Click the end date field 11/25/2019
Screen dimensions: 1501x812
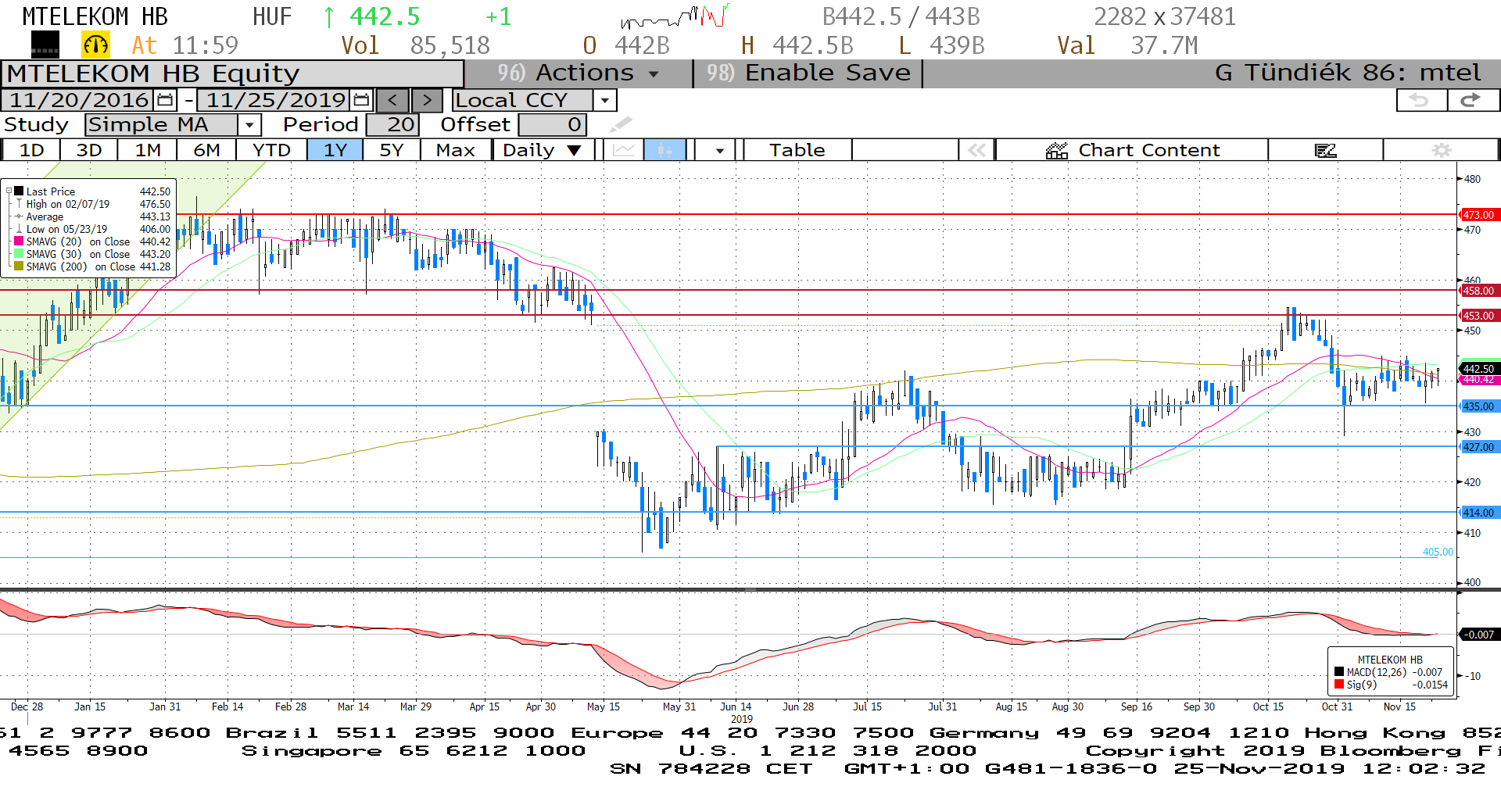pyautogui.click(x=275, y=100)
